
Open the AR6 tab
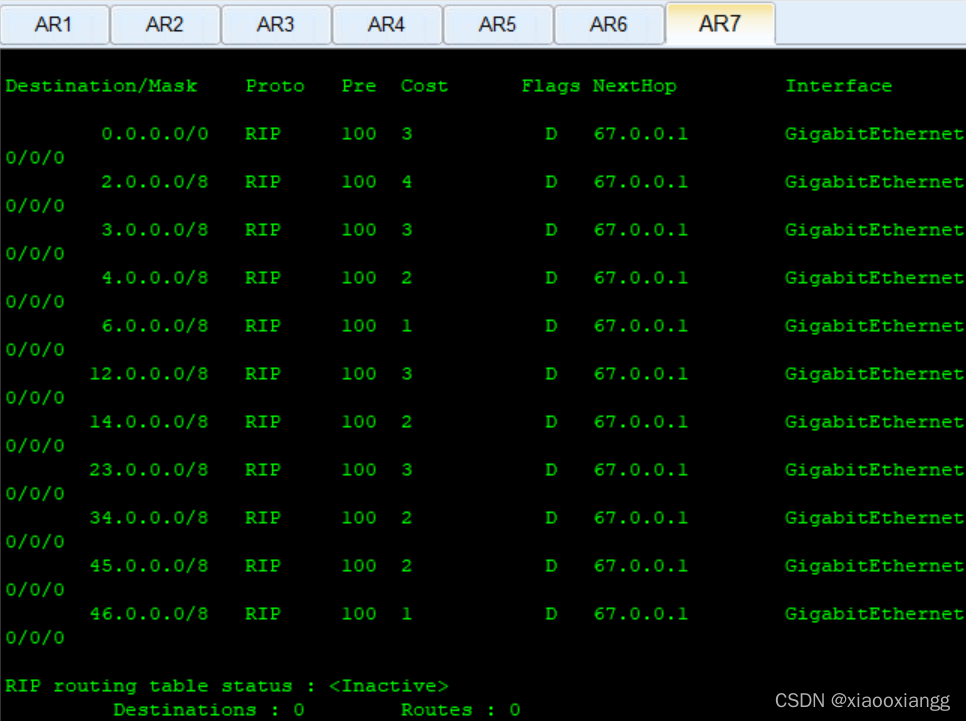(x=608, y=24)
